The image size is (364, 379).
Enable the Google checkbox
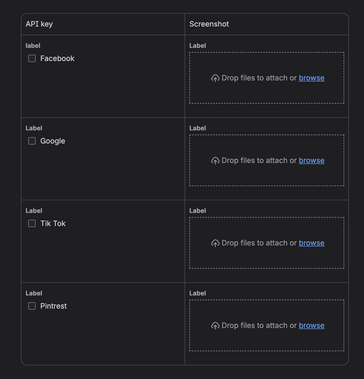pyautogui.click(x=32, y=141)
